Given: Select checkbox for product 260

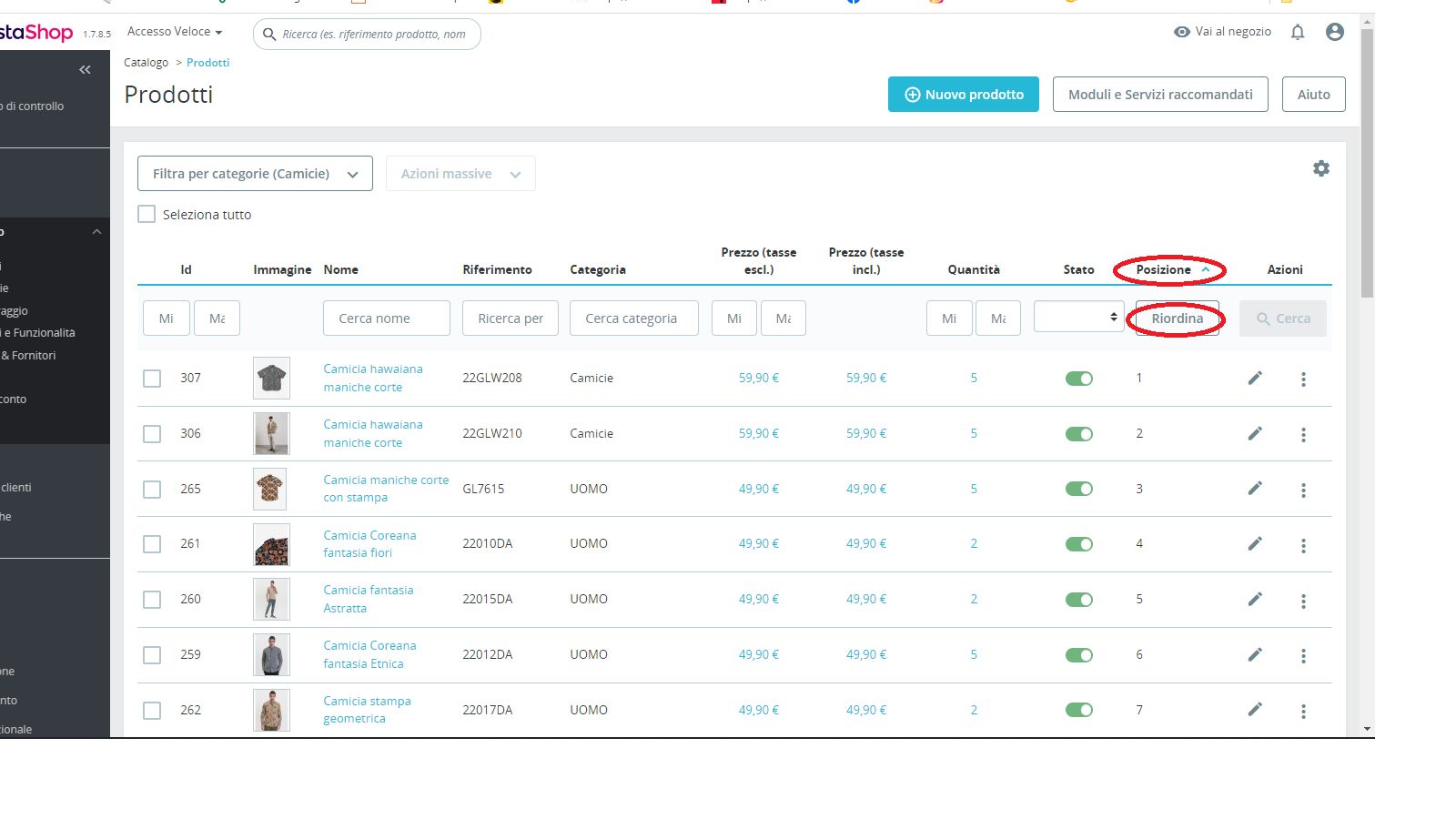Looking at the screenshot, I should point(152,600).
